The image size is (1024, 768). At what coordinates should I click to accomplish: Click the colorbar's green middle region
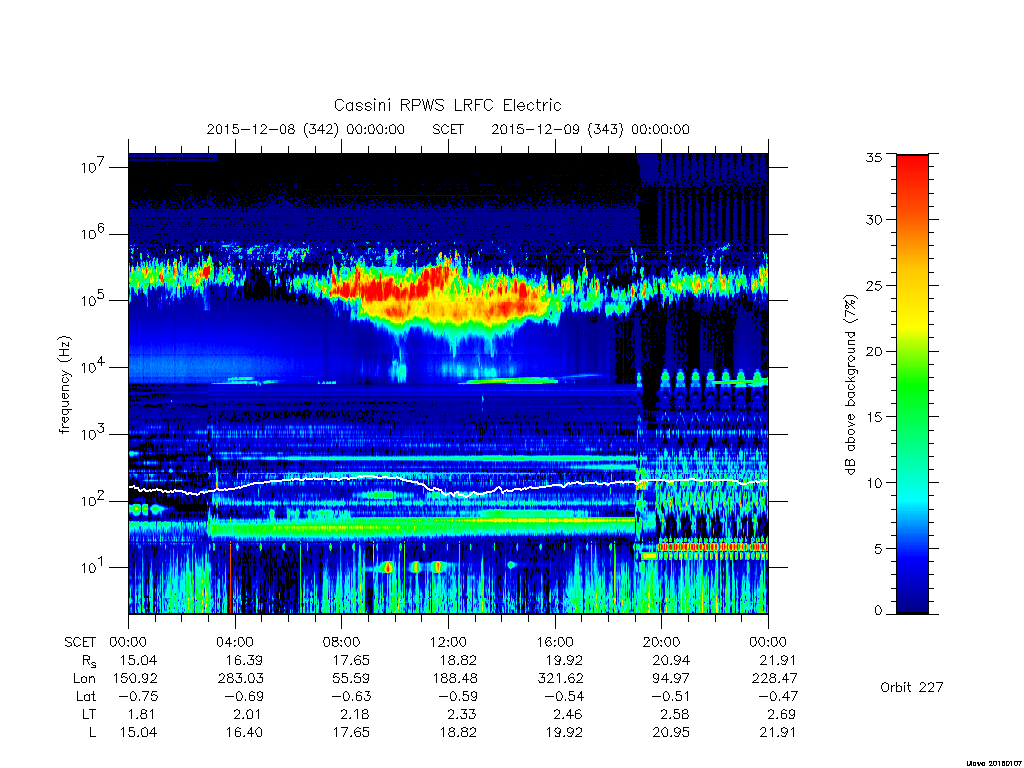click(912, 385)
